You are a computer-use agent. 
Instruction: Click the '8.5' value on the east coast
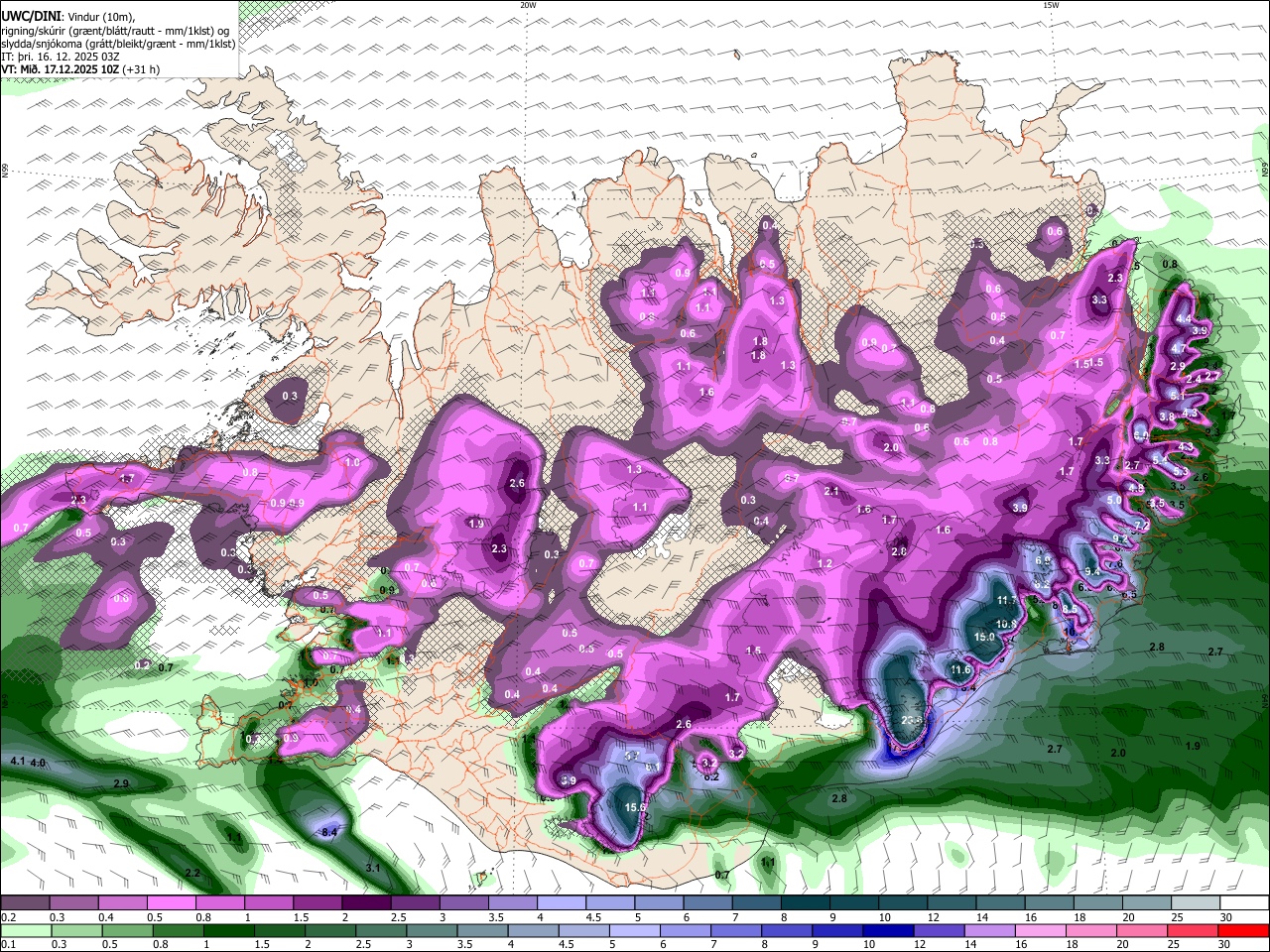click(x=1070, y=609)
